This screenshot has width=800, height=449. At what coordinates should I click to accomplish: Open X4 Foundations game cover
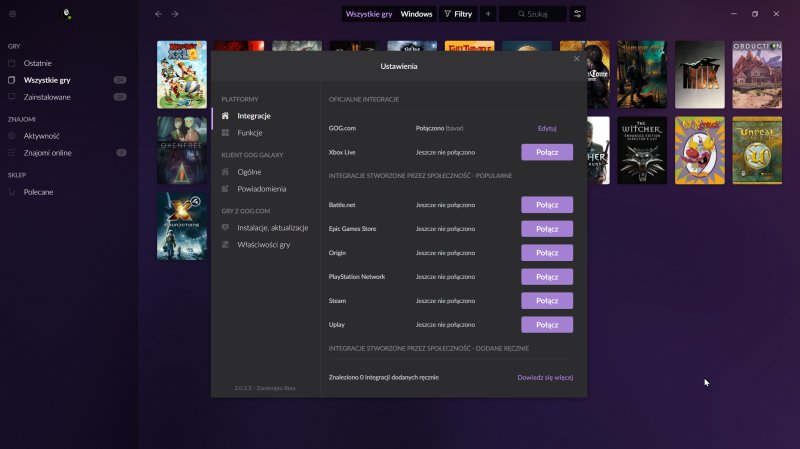182,226
